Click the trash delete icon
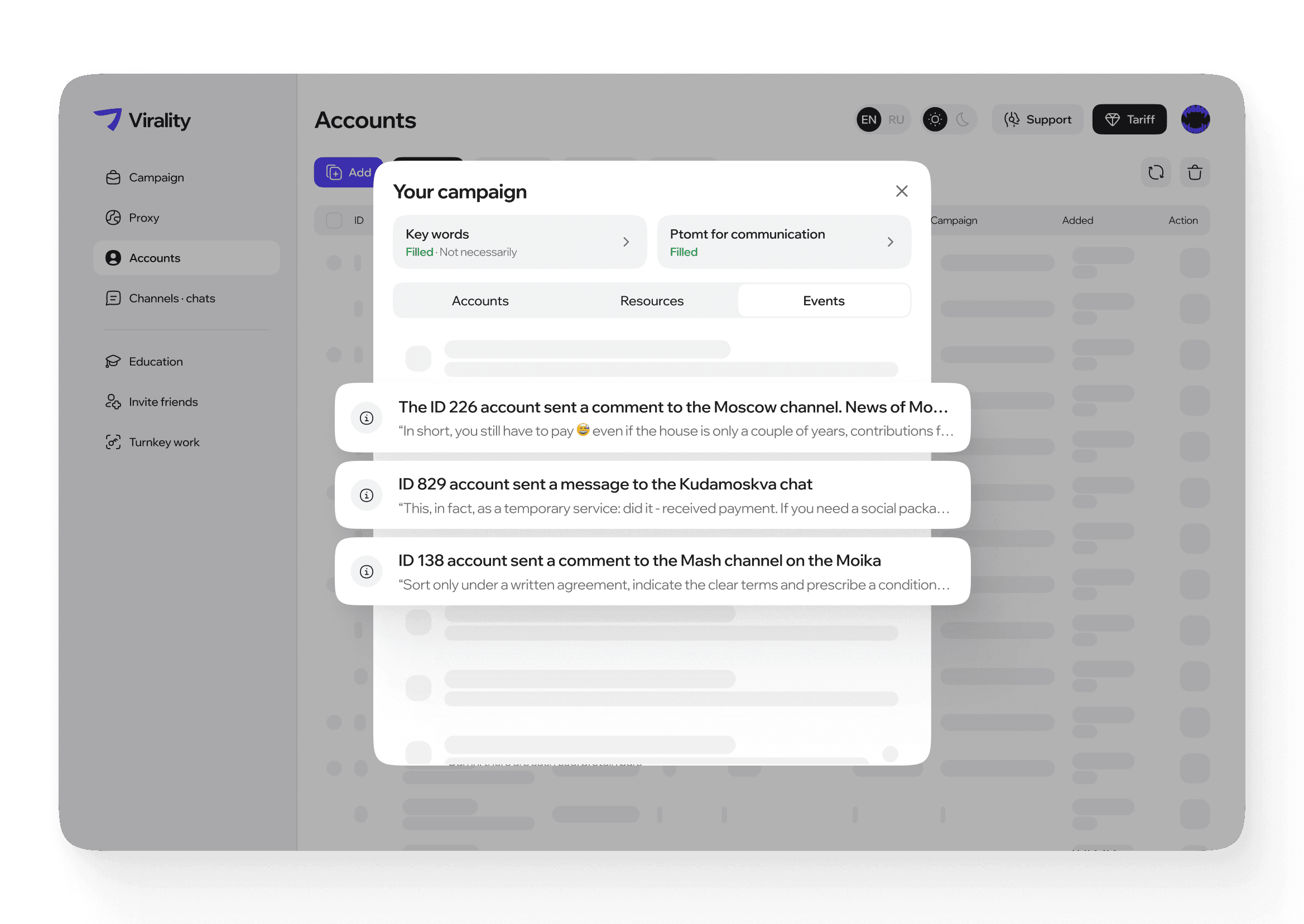This screenshot has width=1304, height=924. [x=1194, y=172]
